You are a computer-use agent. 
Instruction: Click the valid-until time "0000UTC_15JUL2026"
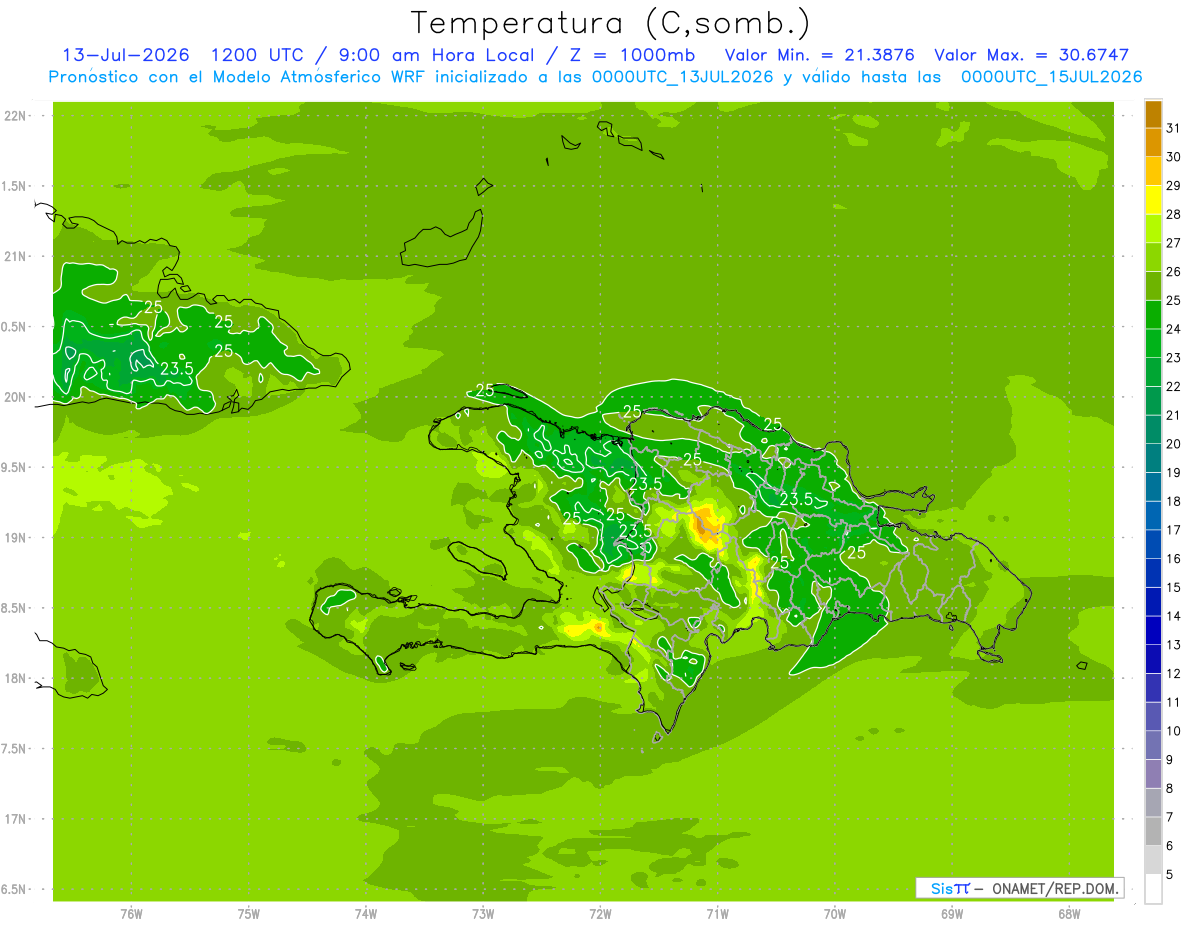1051,77
